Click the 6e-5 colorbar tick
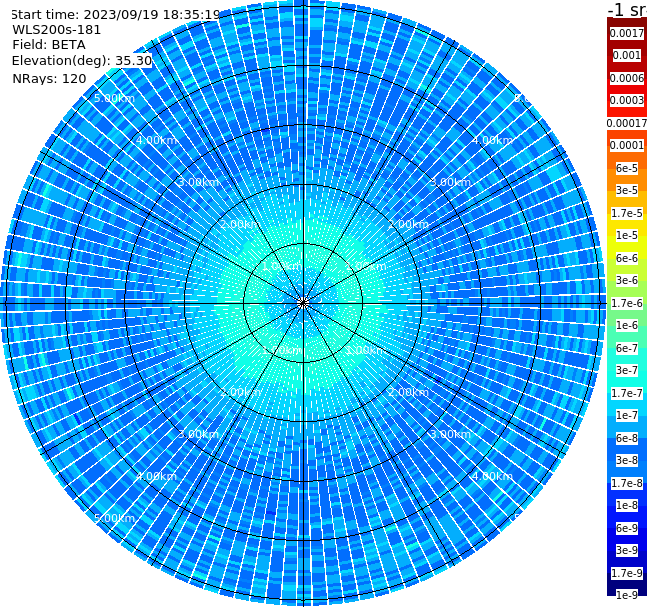647x607 pixels. point(627,168)
